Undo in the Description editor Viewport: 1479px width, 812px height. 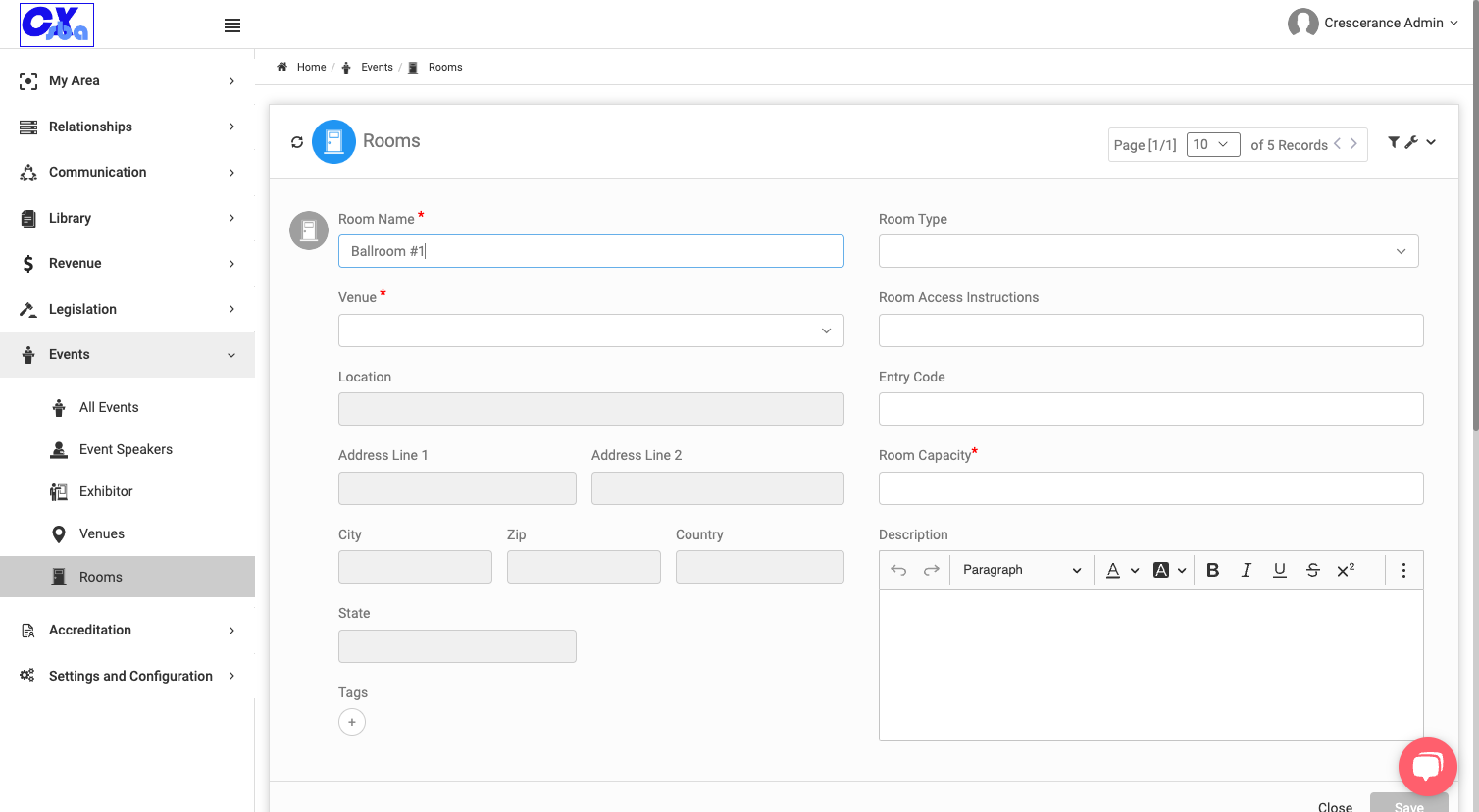pos(898,570)
